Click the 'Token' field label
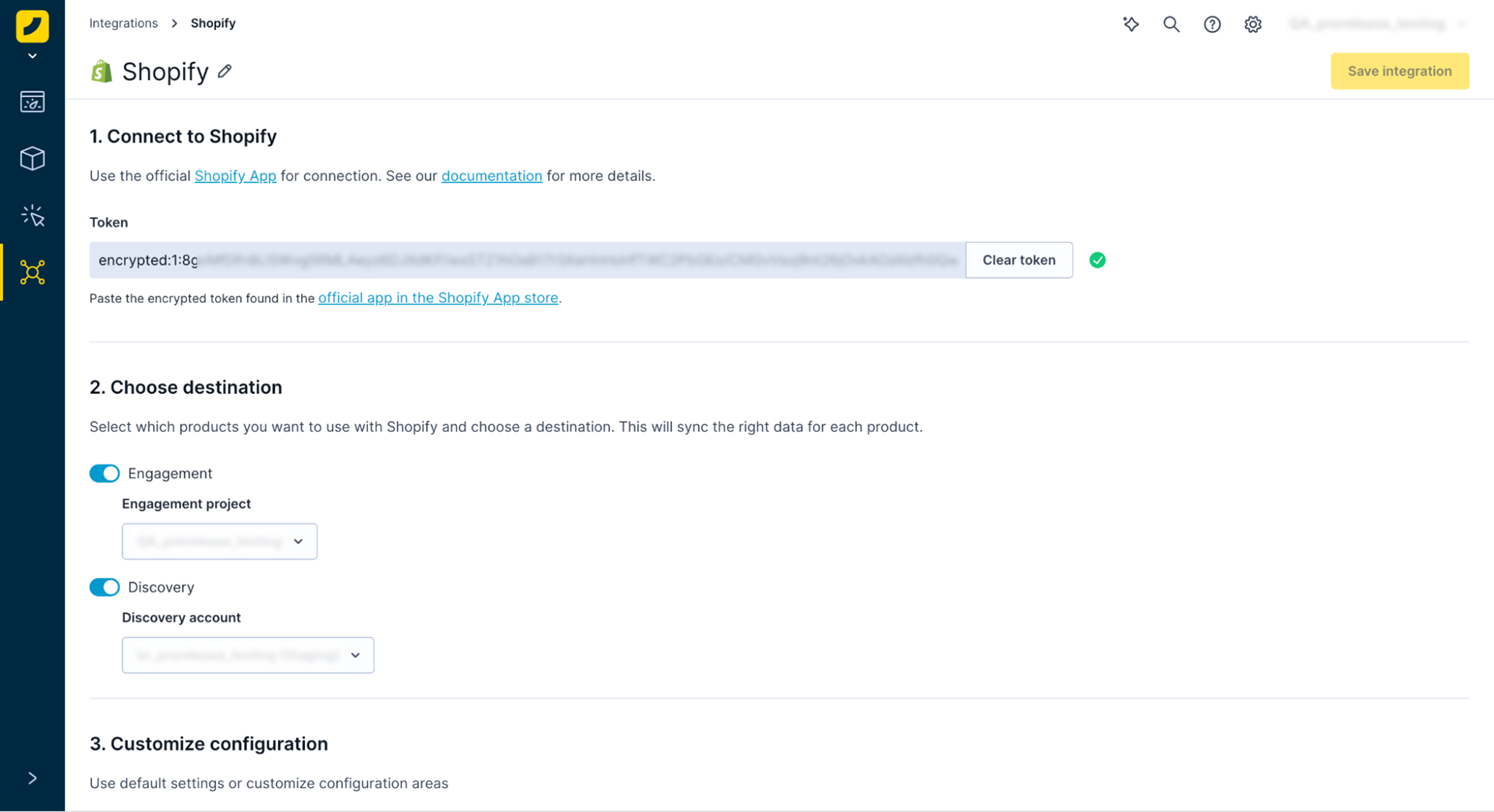Screen dimensions: 1494x812 tap(108, 223)
